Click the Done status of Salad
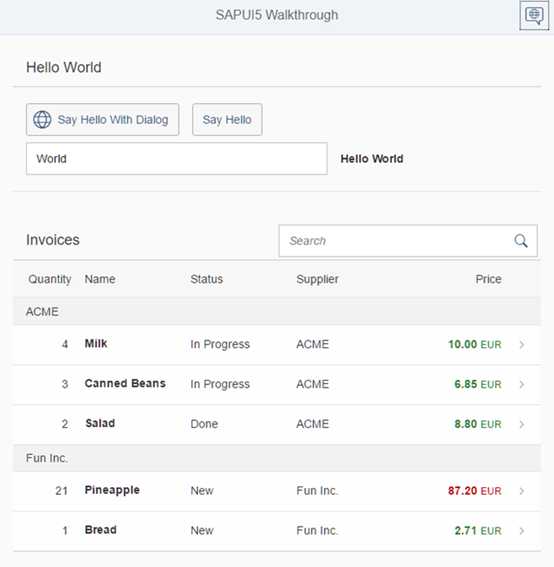The image size is (554, 567). pos(204,424)
